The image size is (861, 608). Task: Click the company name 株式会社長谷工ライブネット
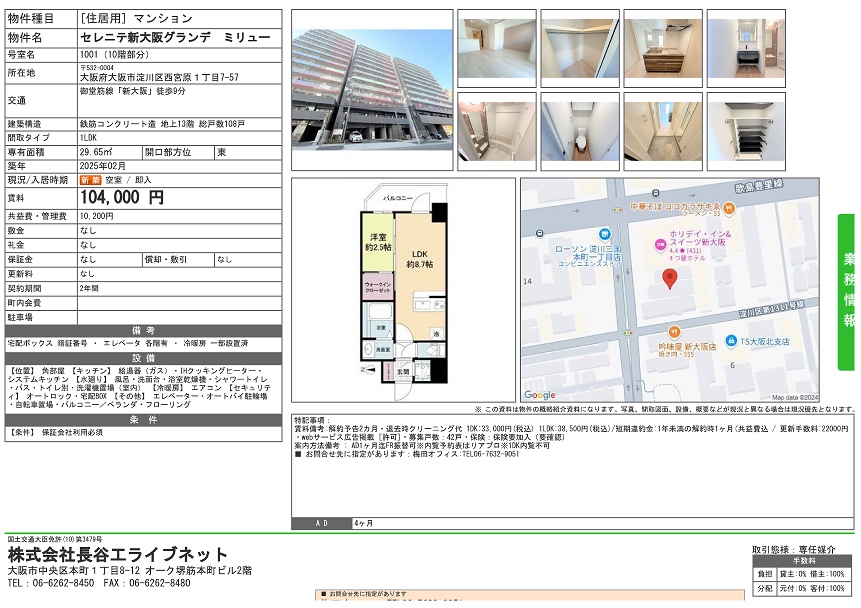(118, 555)
